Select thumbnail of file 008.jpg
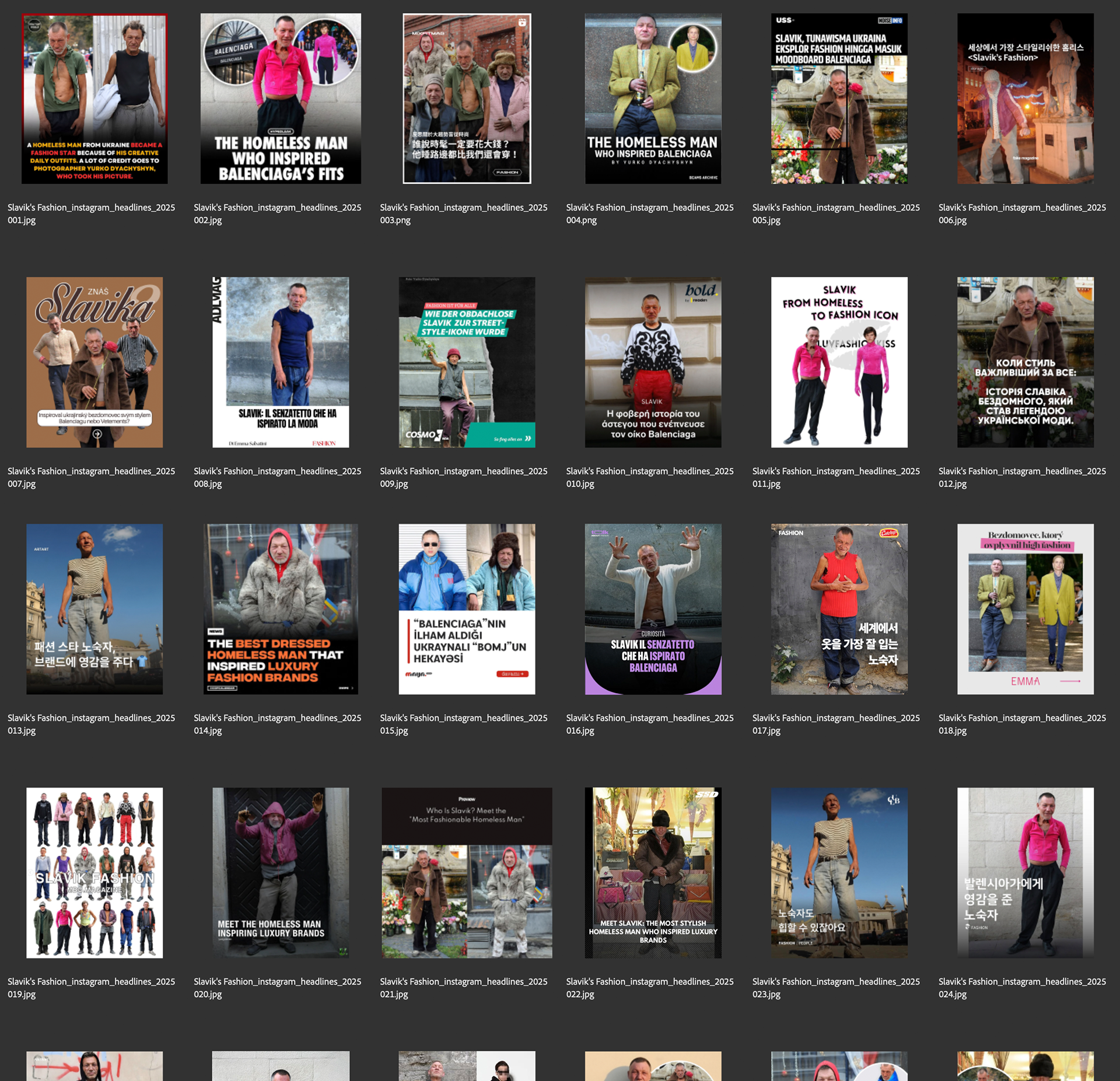 coord(281,362)
